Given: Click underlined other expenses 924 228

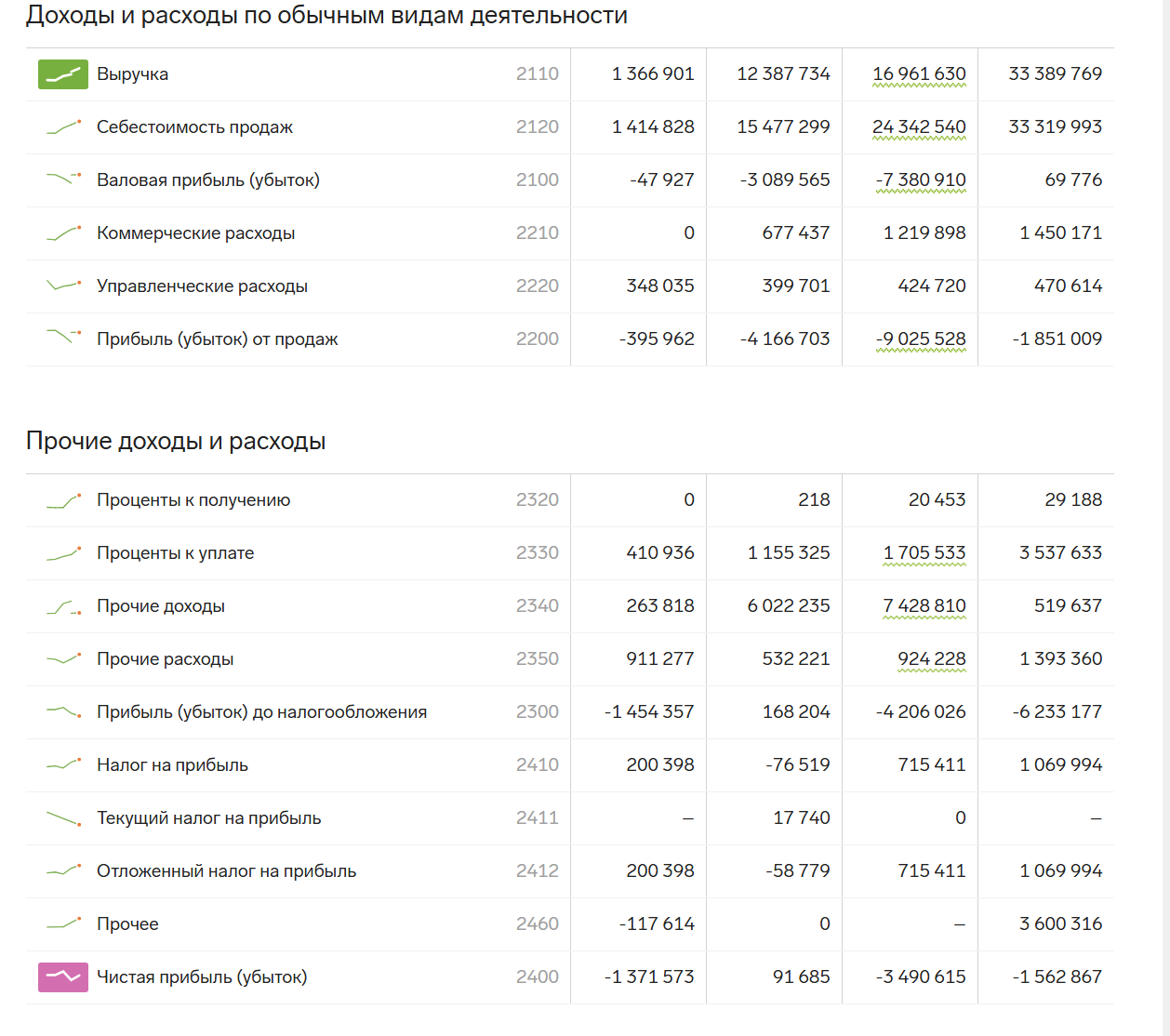Looking at the screenshot, I should pos(931,659).
